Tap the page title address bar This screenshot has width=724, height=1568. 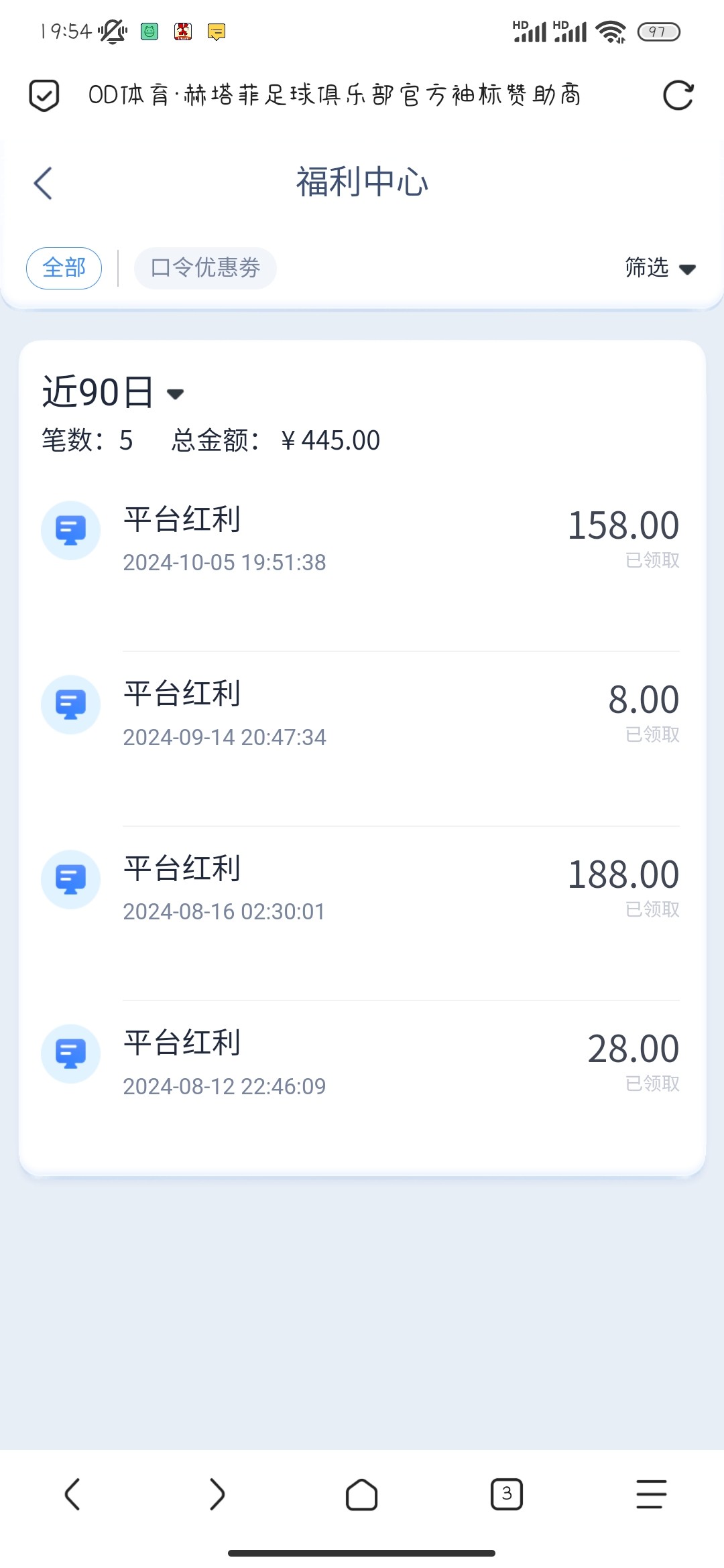(335, 95)
